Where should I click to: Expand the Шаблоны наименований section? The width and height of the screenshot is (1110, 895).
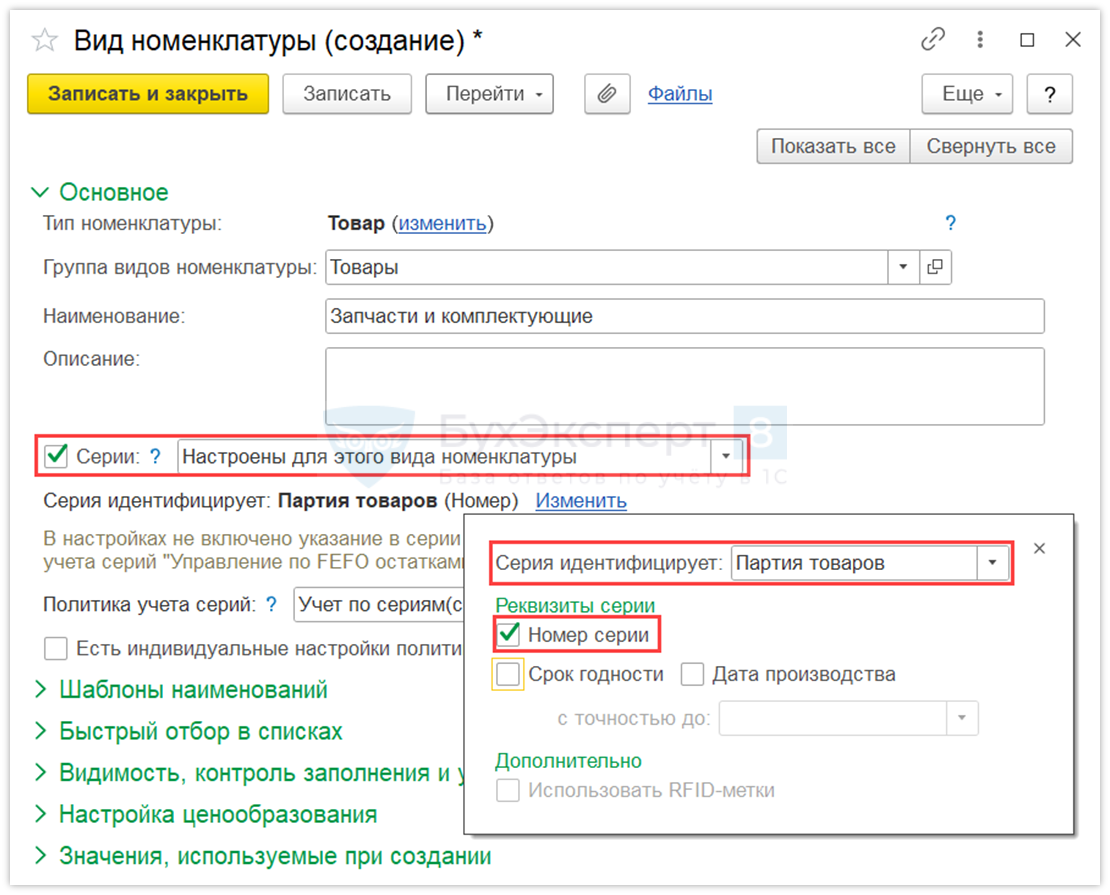[x=193, y=690]
